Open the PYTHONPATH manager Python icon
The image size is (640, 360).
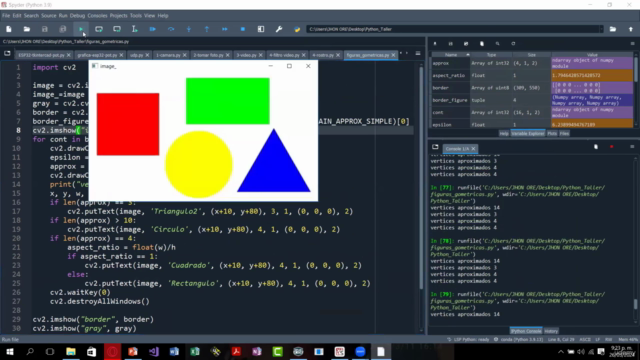coord(297,29)
